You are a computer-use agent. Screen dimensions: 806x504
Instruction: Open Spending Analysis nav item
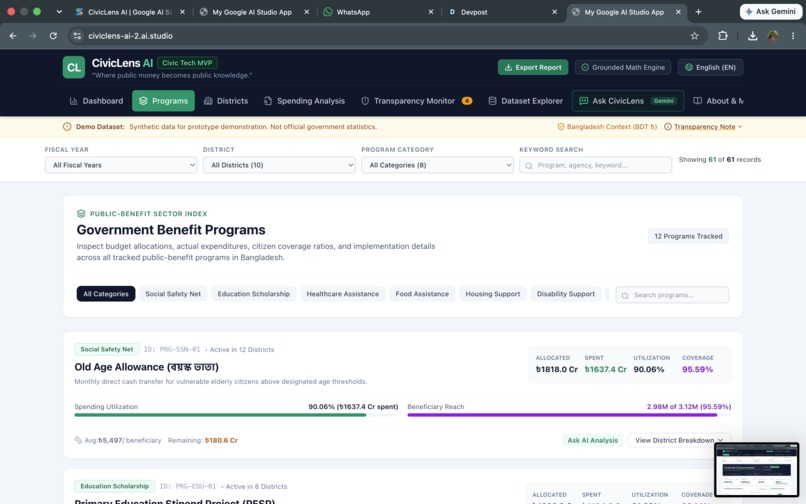[304, 101]
